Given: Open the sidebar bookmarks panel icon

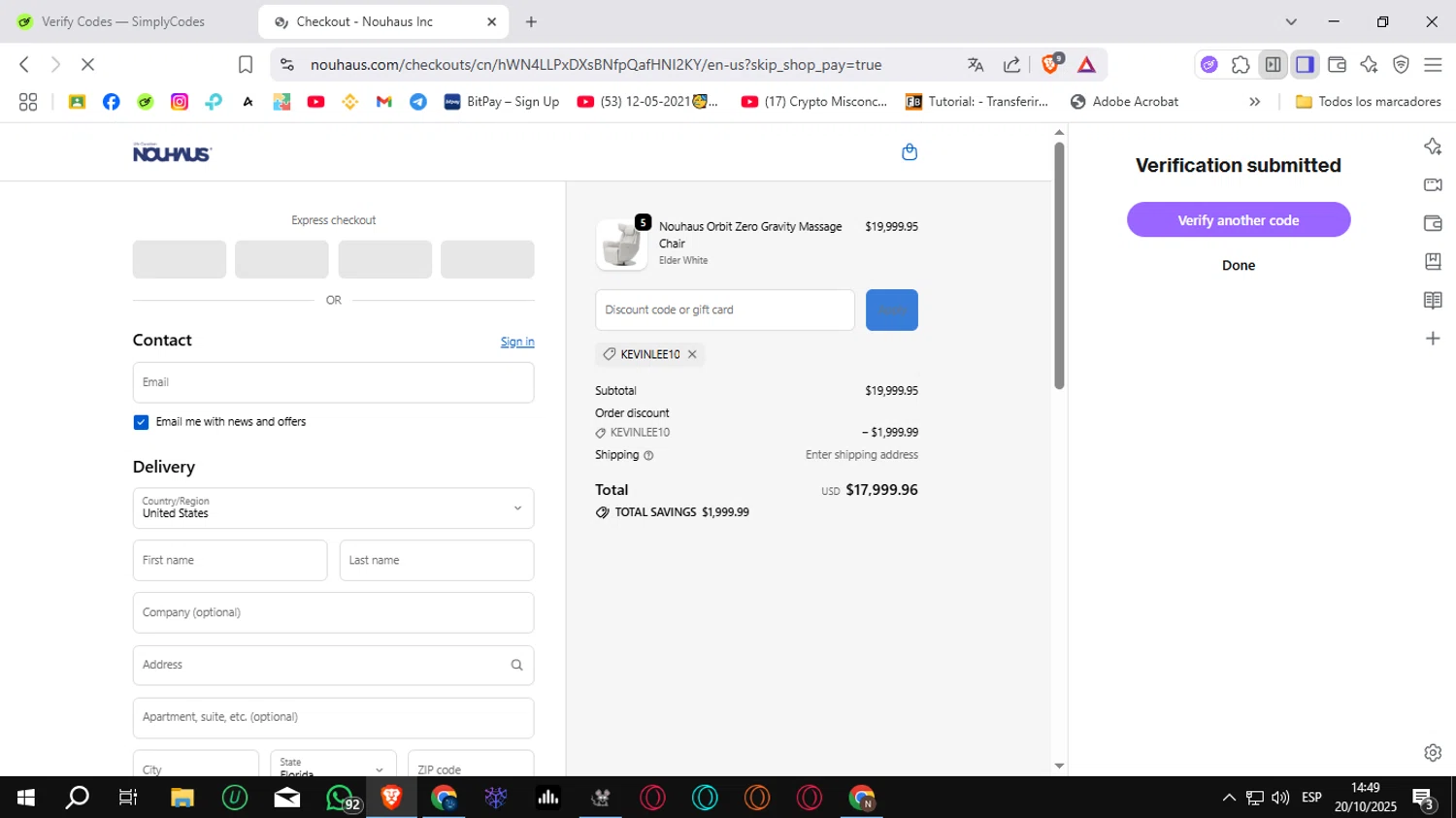Looking at the screenshot, I should pyautogui.click(x=1433, y=262).
